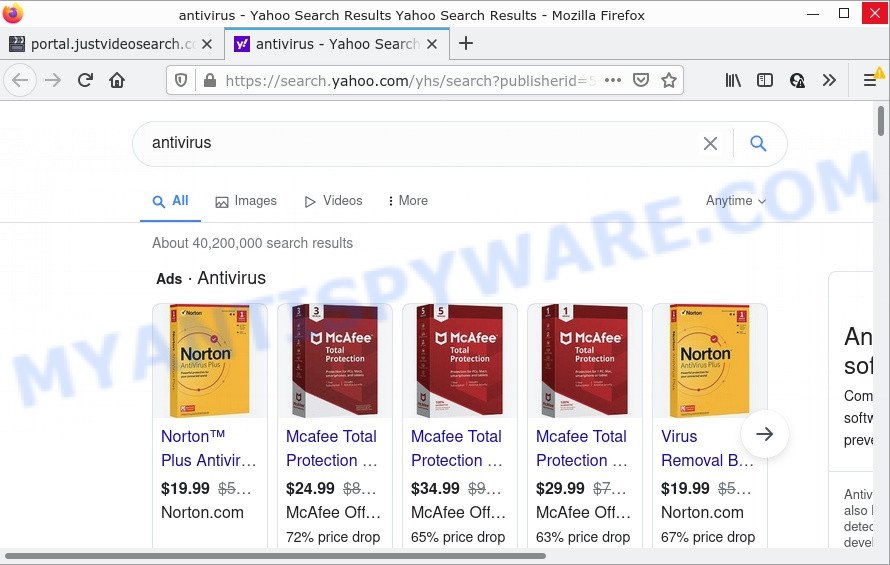Open Virus Removal Norton box image

click(x=710, y=361)
